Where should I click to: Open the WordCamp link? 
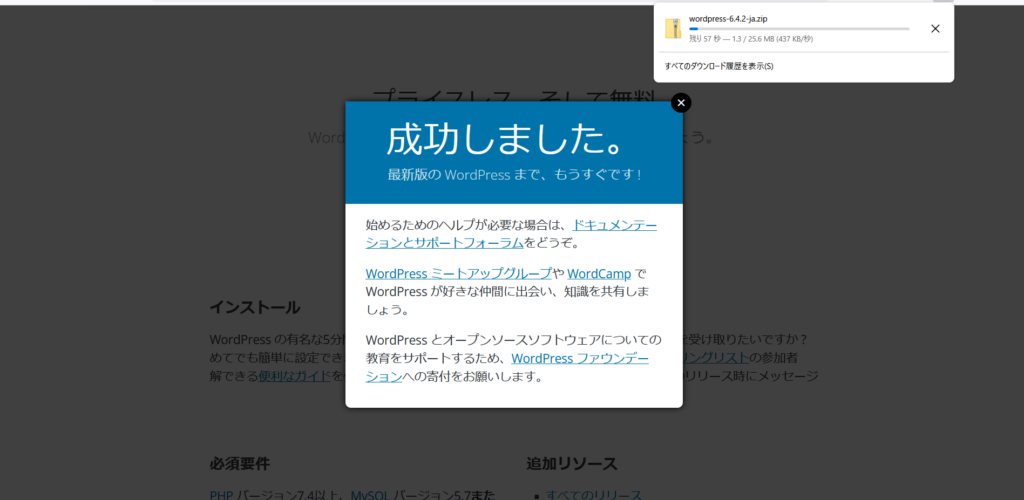pos(599,273)
